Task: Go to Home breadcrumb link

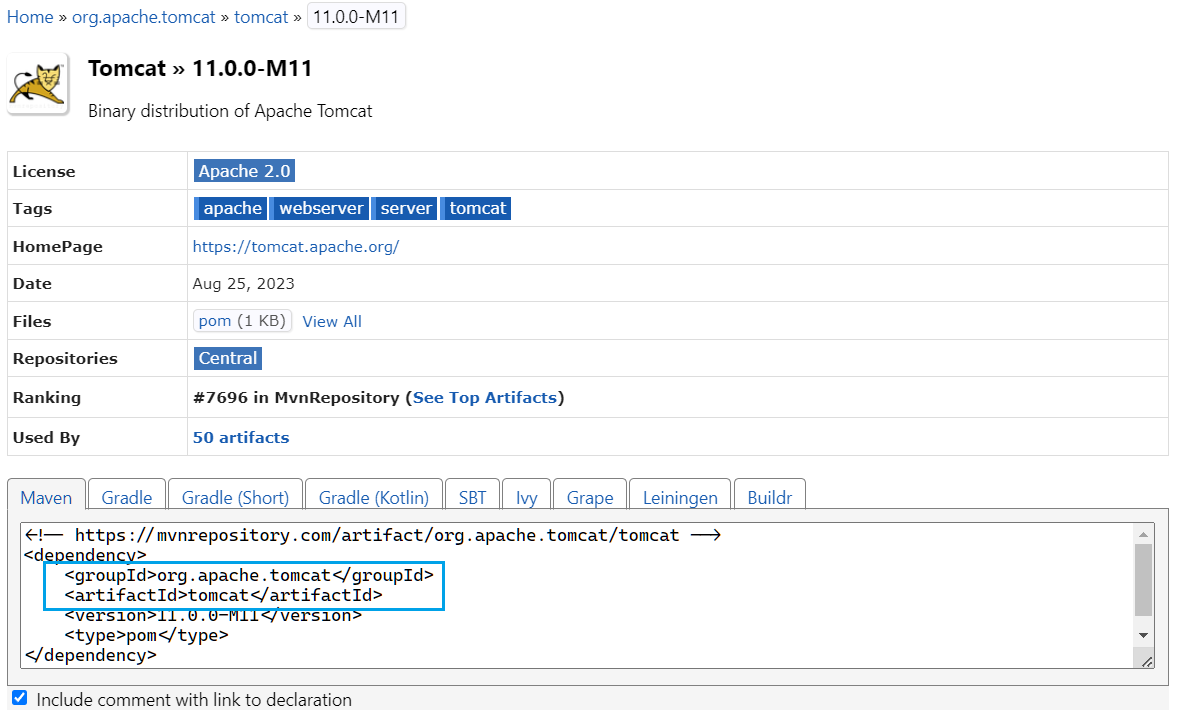Action: coord(30,17)
